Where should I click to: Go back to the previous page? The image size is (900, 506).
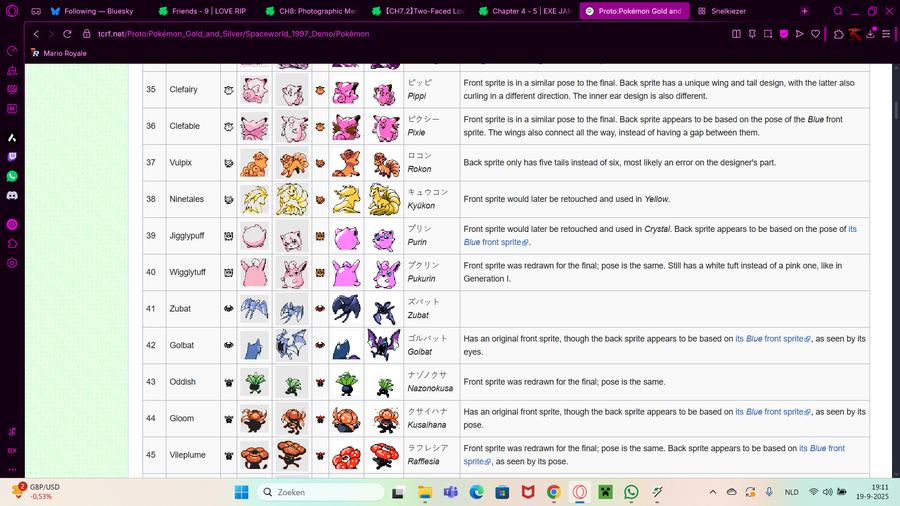coord(36,34)
